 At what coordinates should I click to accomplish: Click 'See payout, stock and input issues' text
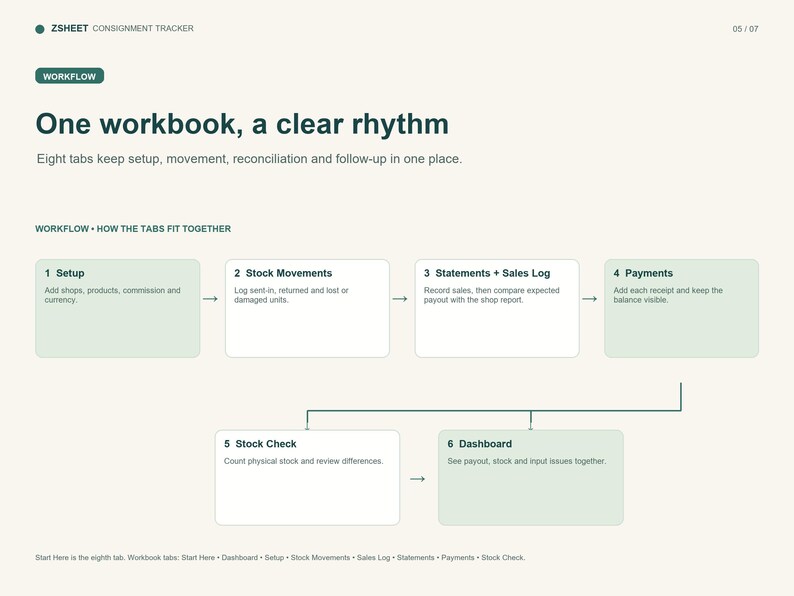(x=527, y=461)
